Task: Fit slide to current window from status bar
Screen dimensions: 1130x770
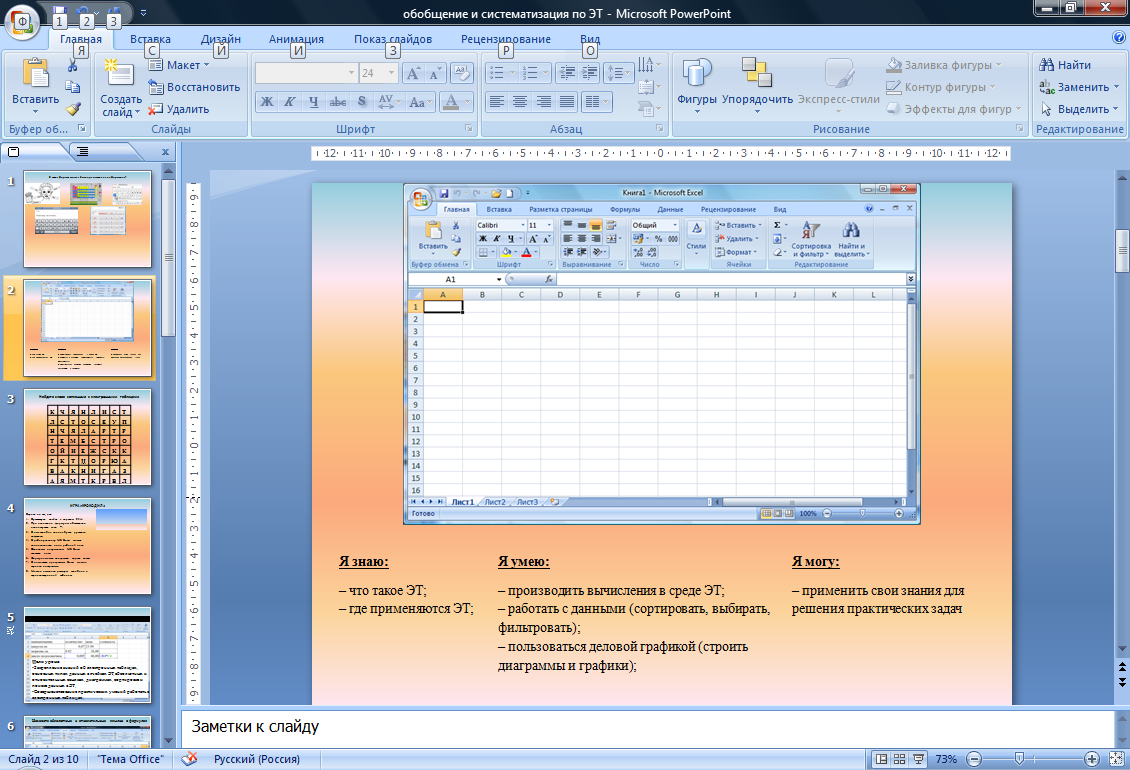Action: 1116,758
